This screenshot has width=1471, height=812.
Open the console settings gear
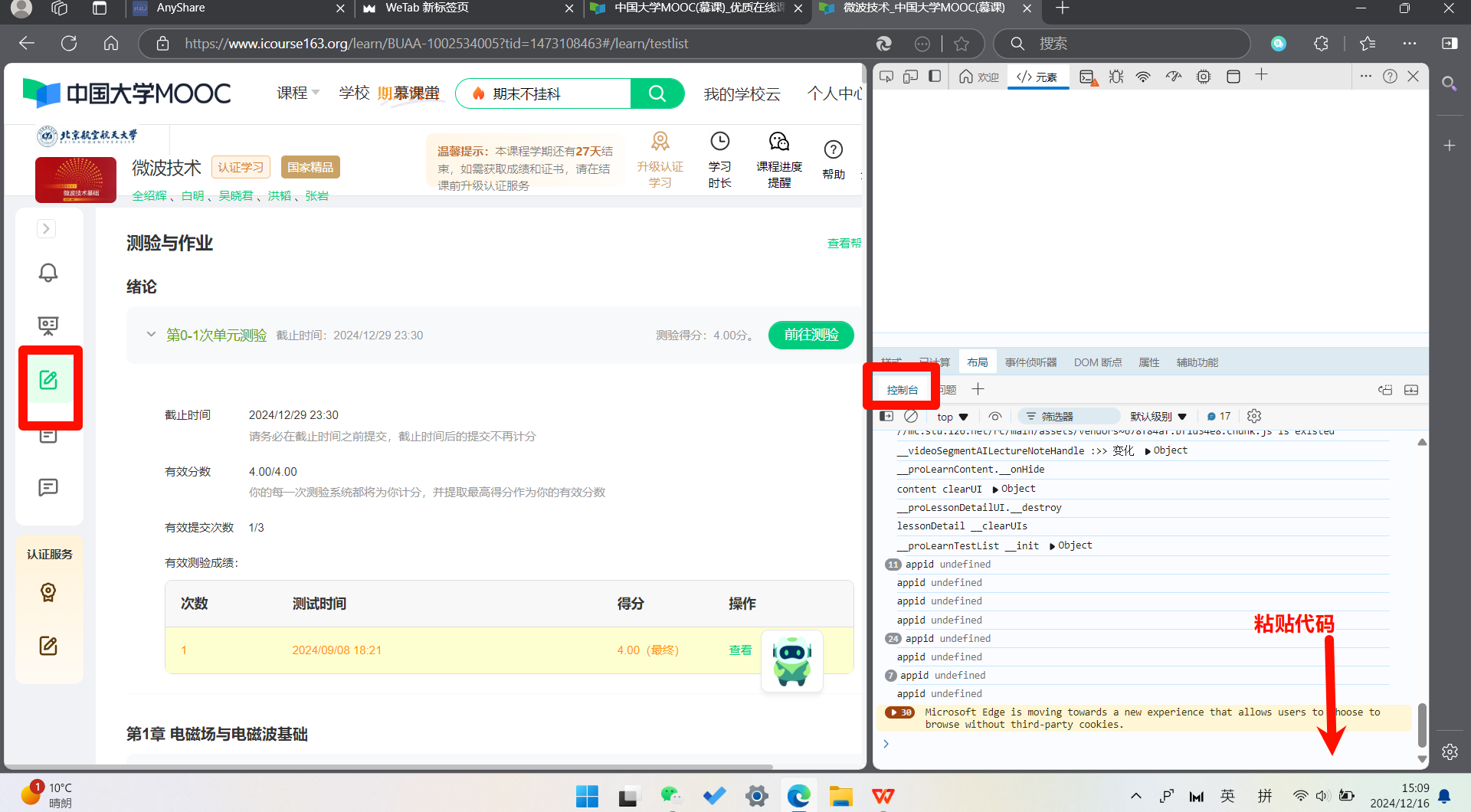coord(1254,416)
